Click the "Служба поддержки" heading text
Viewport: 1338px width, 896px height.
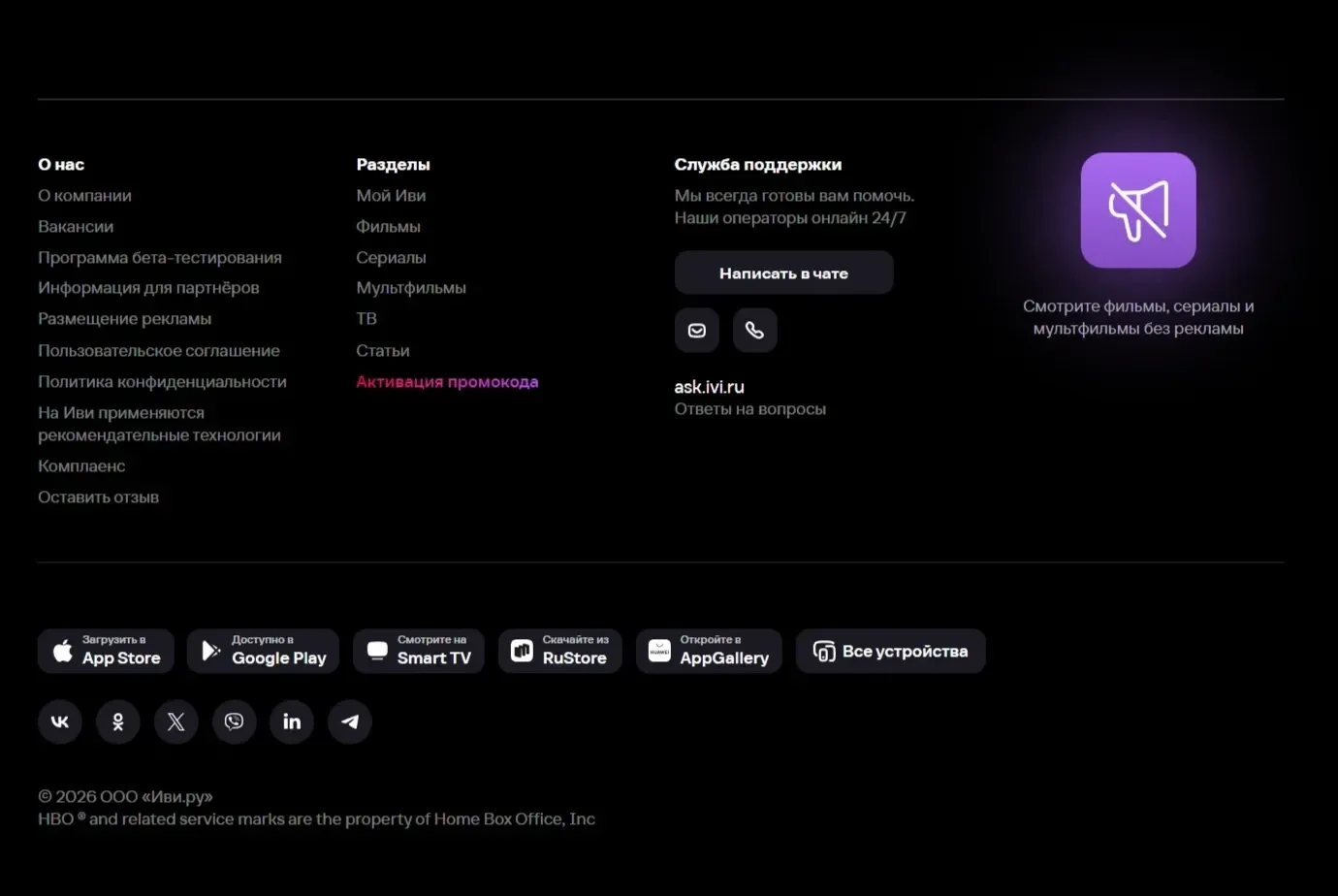coord(758,164)
